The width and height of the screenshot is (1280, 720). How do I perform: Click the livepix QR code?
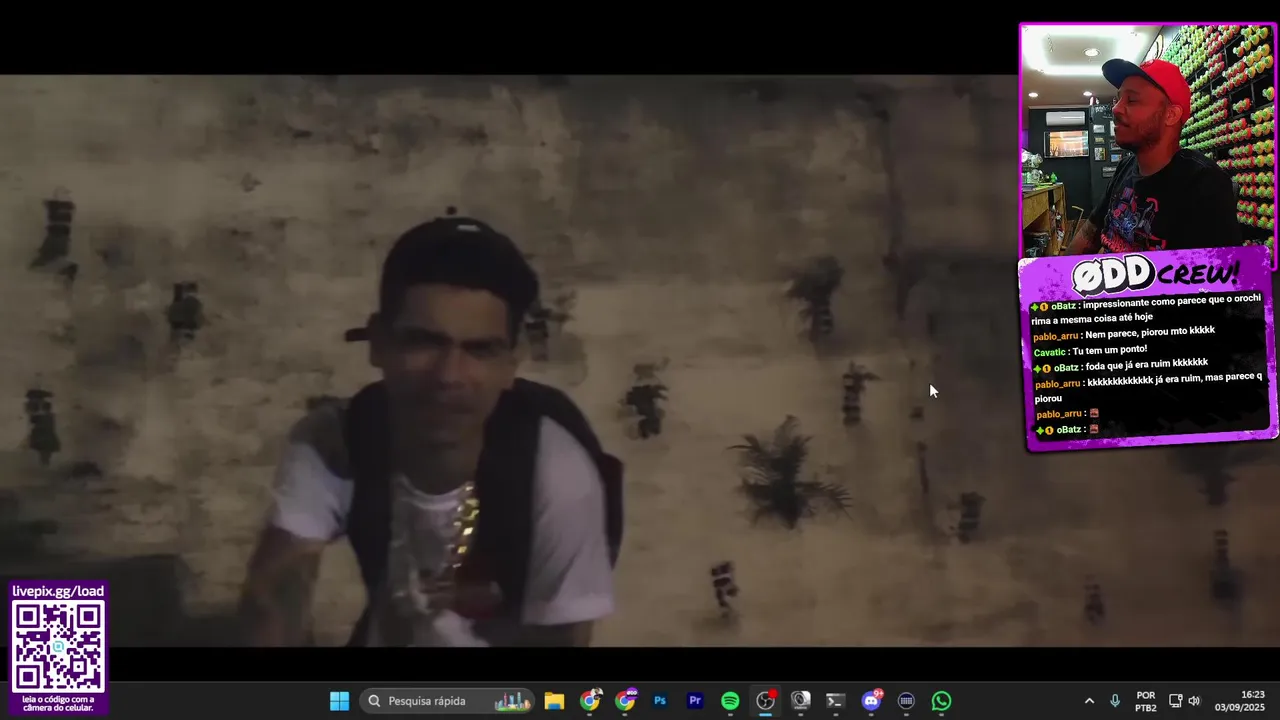pos(58,647)
